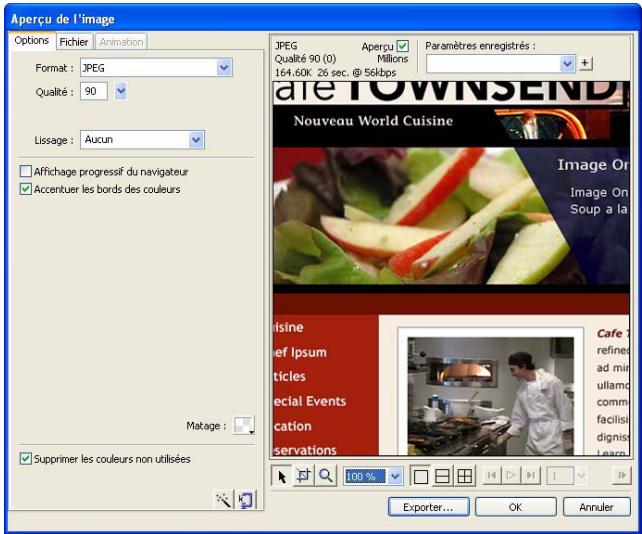The image size is (642, 534).
Task: Open the Format JPEG dropdown
Action: point(224,68)
